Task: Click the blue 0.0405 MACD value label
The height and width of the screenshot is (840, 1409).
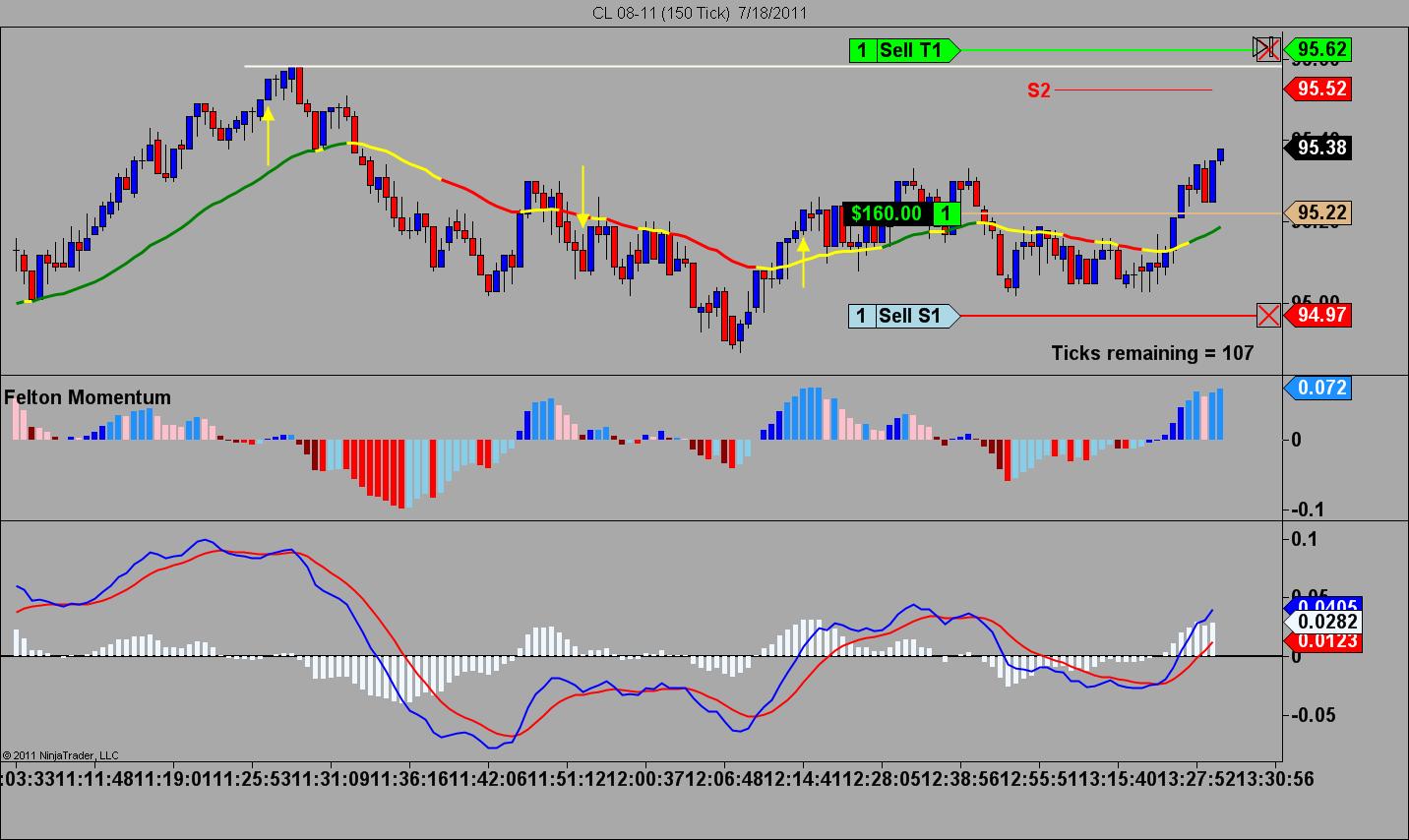Action: [1323, 605]
